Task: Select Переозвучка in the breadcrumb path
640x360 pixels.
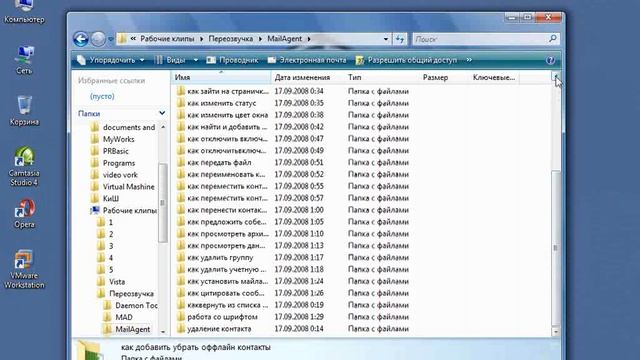Action: (231, 39)
